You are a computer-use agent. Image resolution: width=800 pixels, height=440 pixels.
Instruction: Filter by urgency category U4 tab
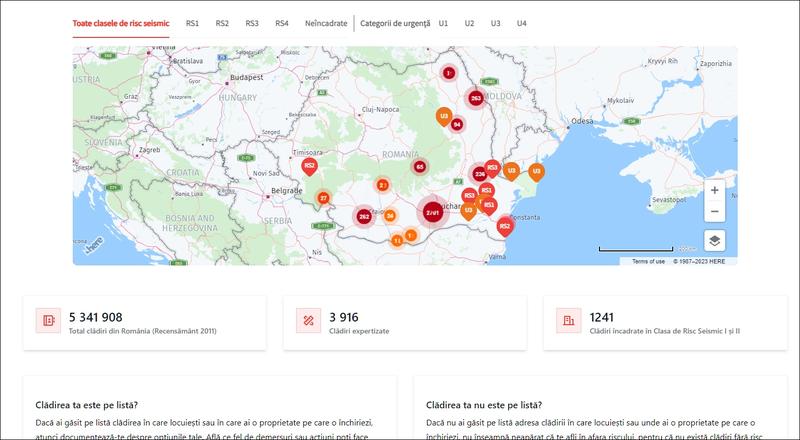pyautogui.click(x=521, y=23)
